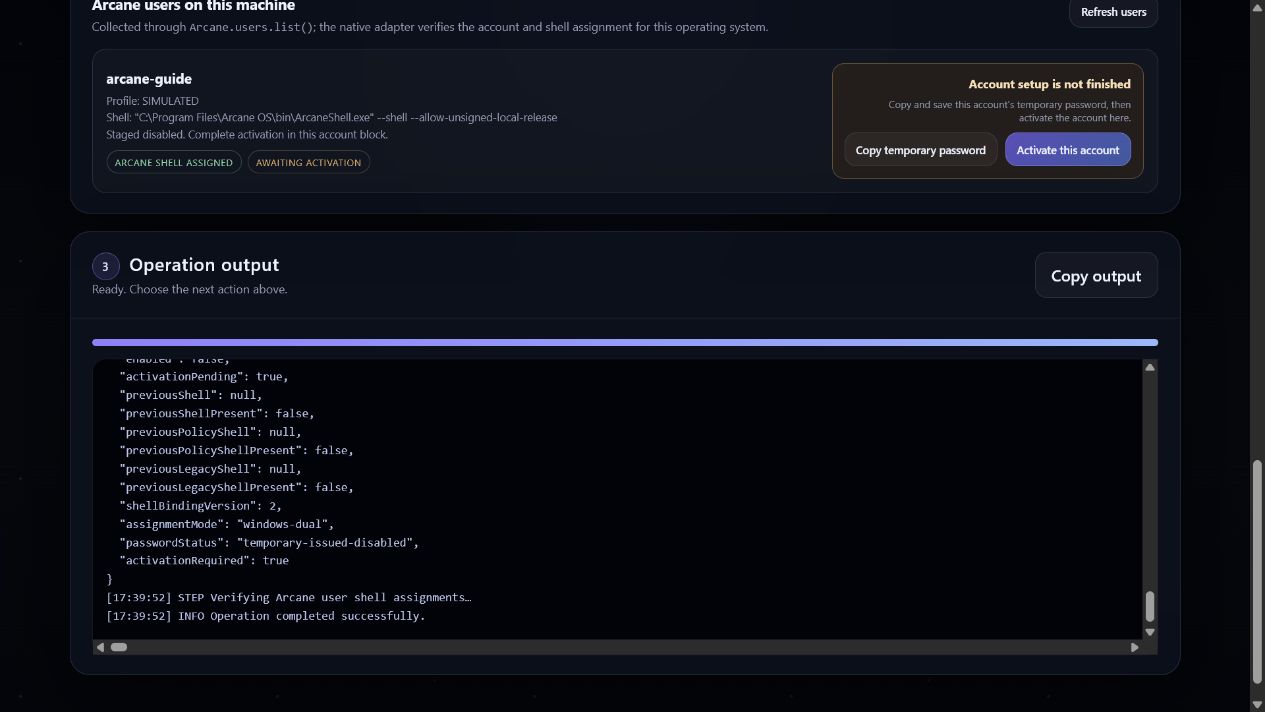
Task: Click the "previousShellPresent": false line
Action: tap(217, 413)
